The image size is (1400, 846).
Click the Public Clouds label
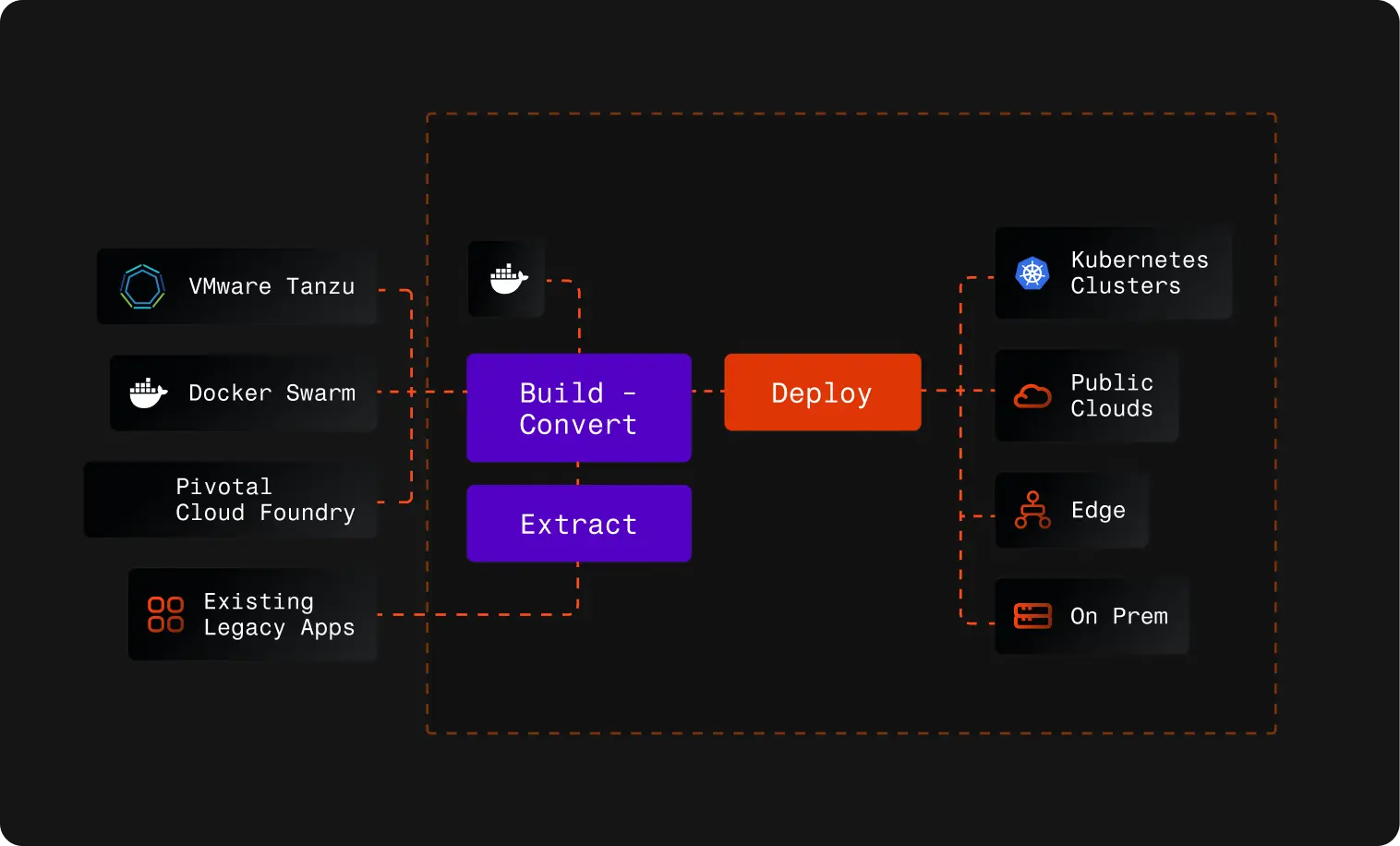1112,395
